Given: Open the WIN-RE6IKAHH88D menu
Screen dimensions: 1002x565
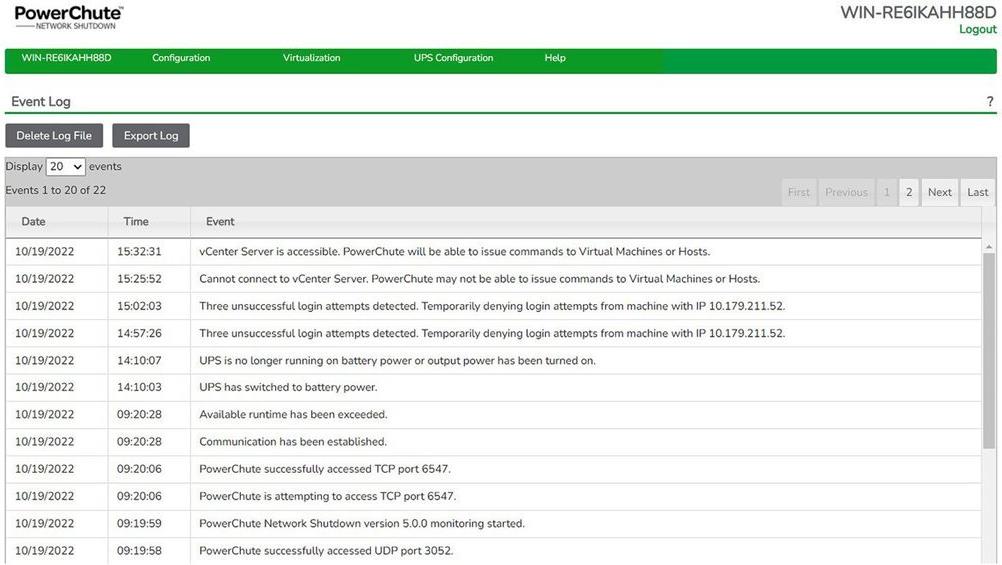Looking at the screenshot, I should [66, 58].
